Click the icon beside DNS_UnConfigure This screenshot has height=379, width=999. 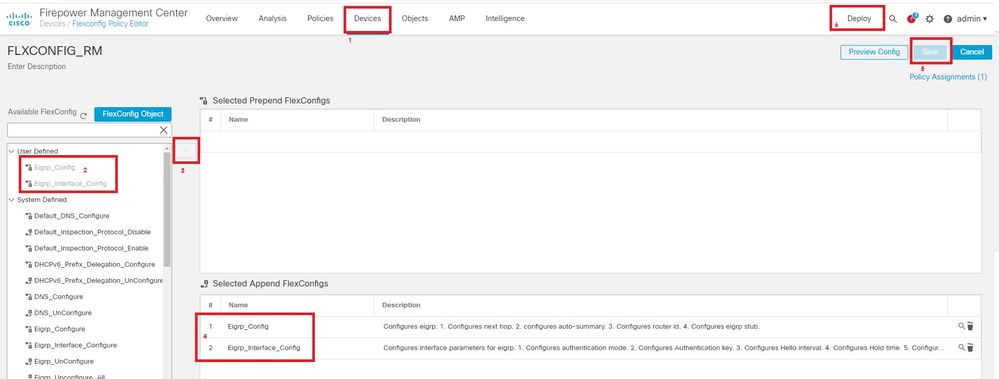coord(29,313)
